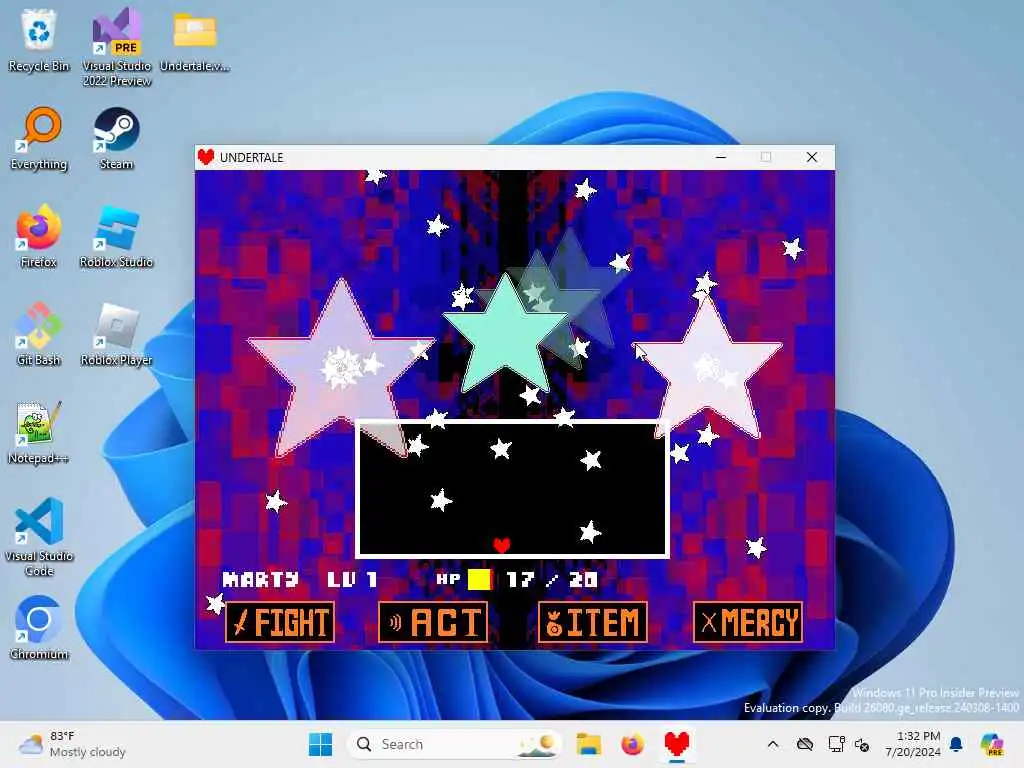Open the weather widget showing 83°F

pos(73,744)
